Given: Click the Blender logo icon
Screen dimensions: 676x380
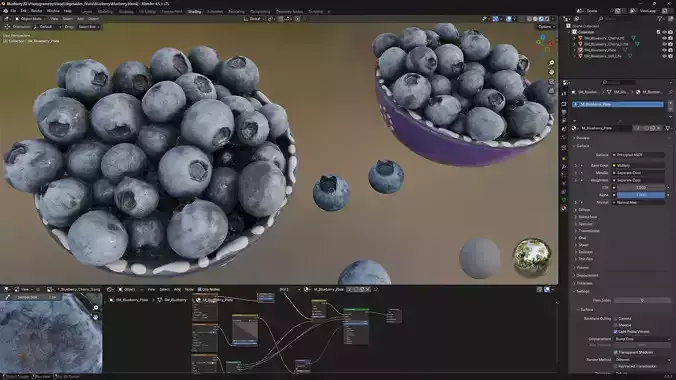Looking at the screenshot, I should [x=5, y=11].
